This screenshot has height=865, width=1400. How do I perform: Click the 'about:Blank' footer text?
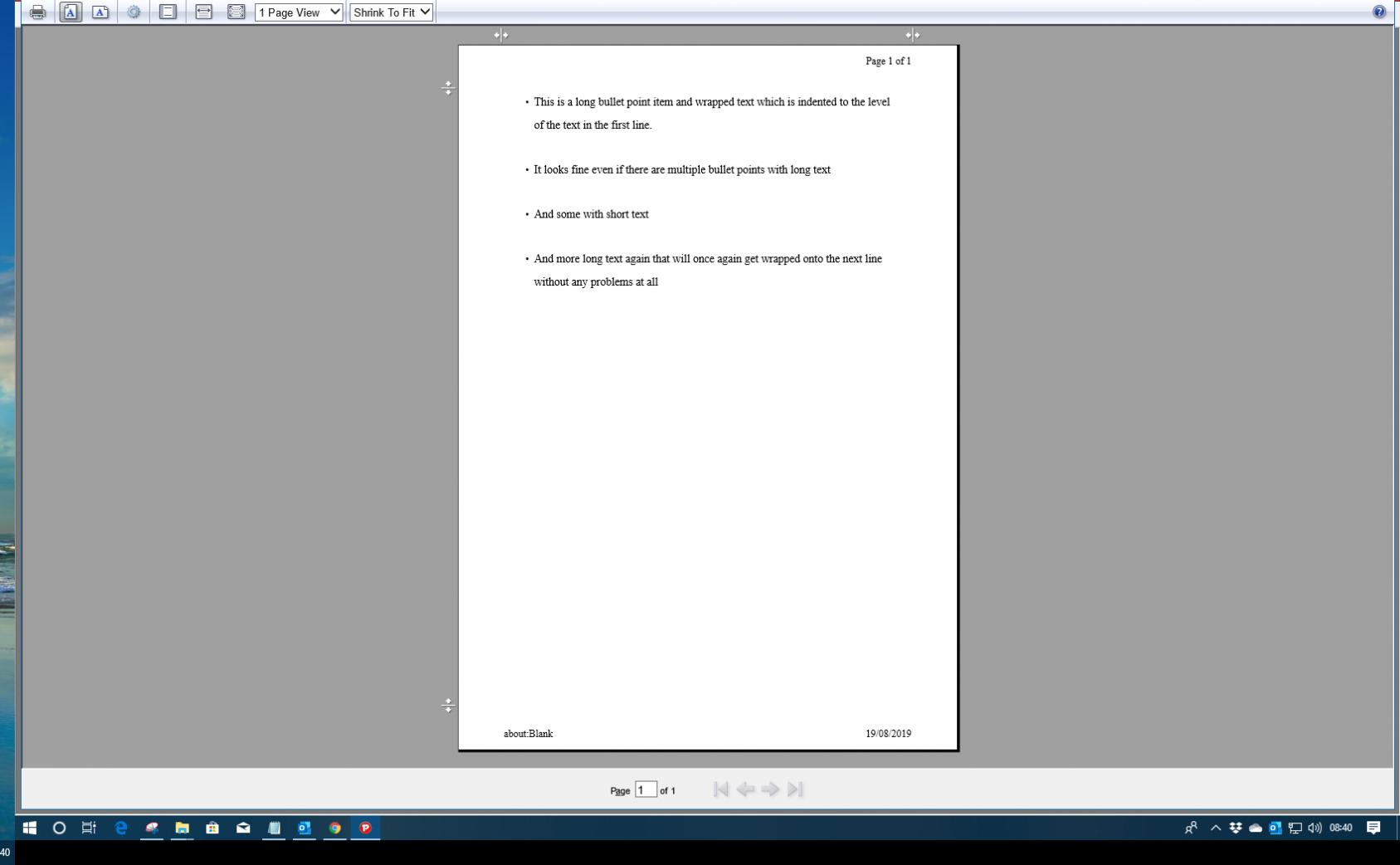pyautogui.click(x=528, y=734)
